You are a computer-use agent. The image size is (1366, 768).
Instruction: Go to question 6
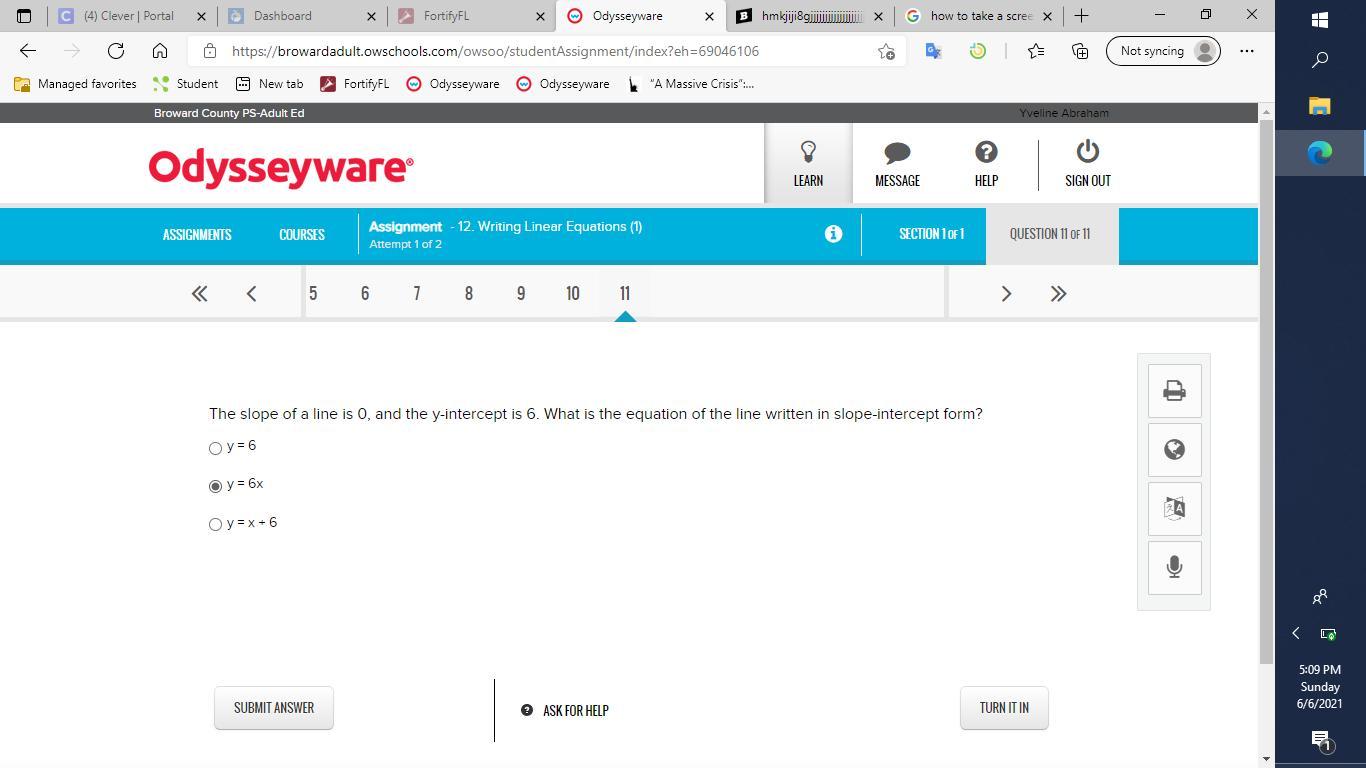pyautogui.click(x=365, y=293)
